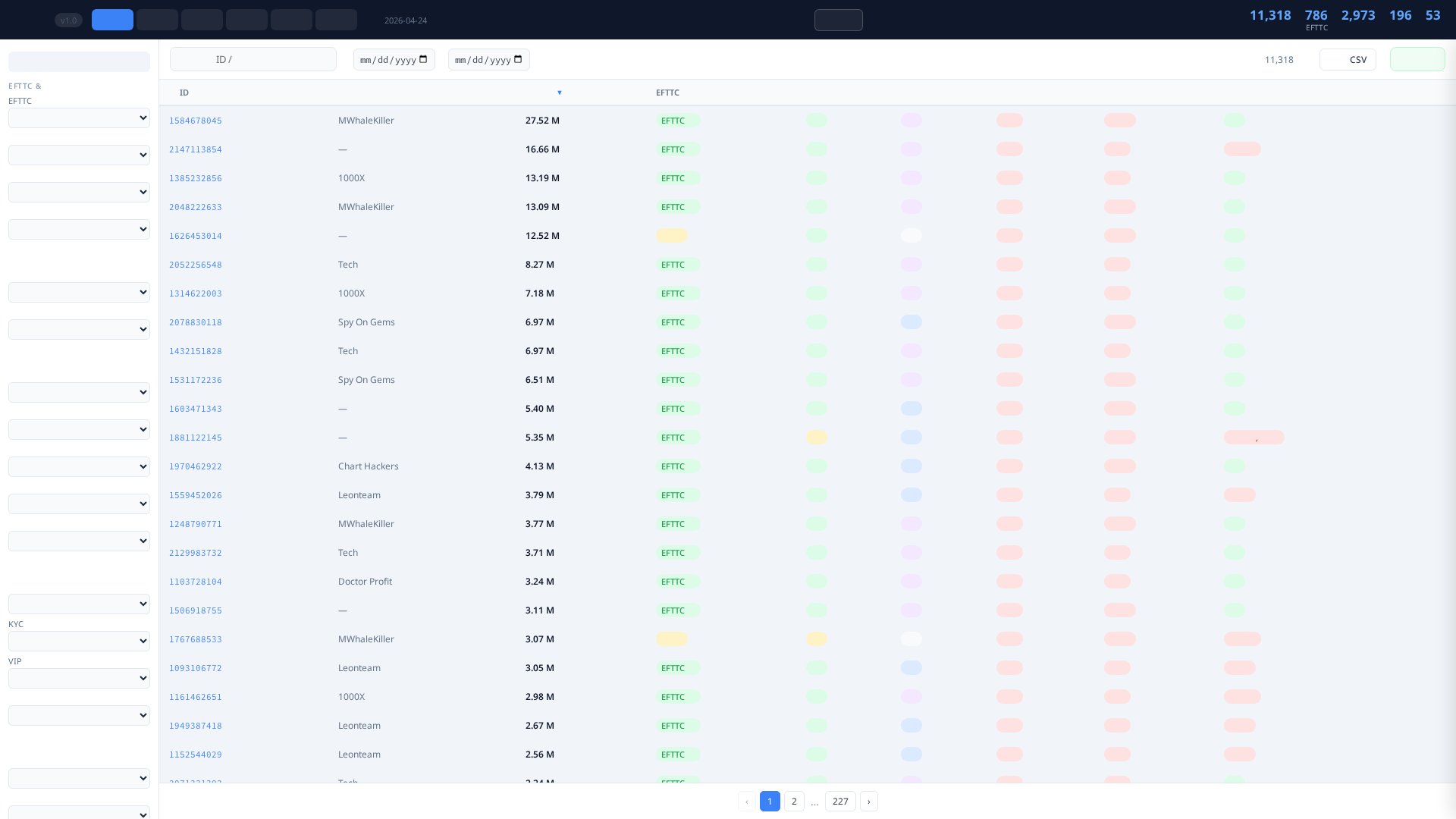Click the 2026-04-24 date in top bar
Image resolution: width=1456 pixels, height=819 pixels.
click(x=406, y=20)
